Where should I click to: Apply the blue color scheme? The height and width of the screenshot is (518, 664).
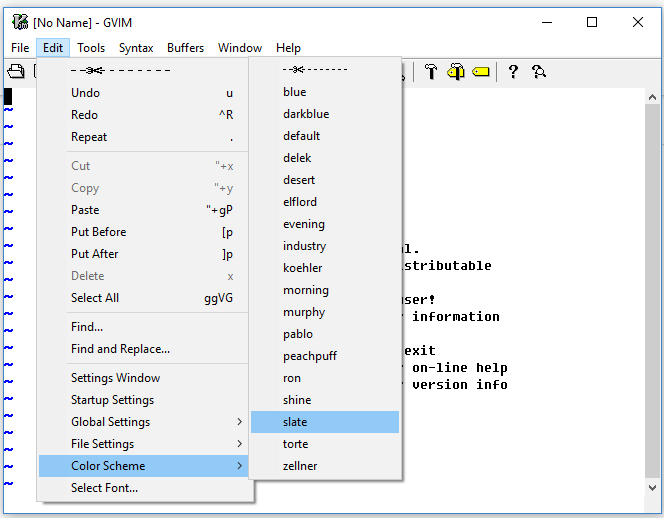pos(325,92)
